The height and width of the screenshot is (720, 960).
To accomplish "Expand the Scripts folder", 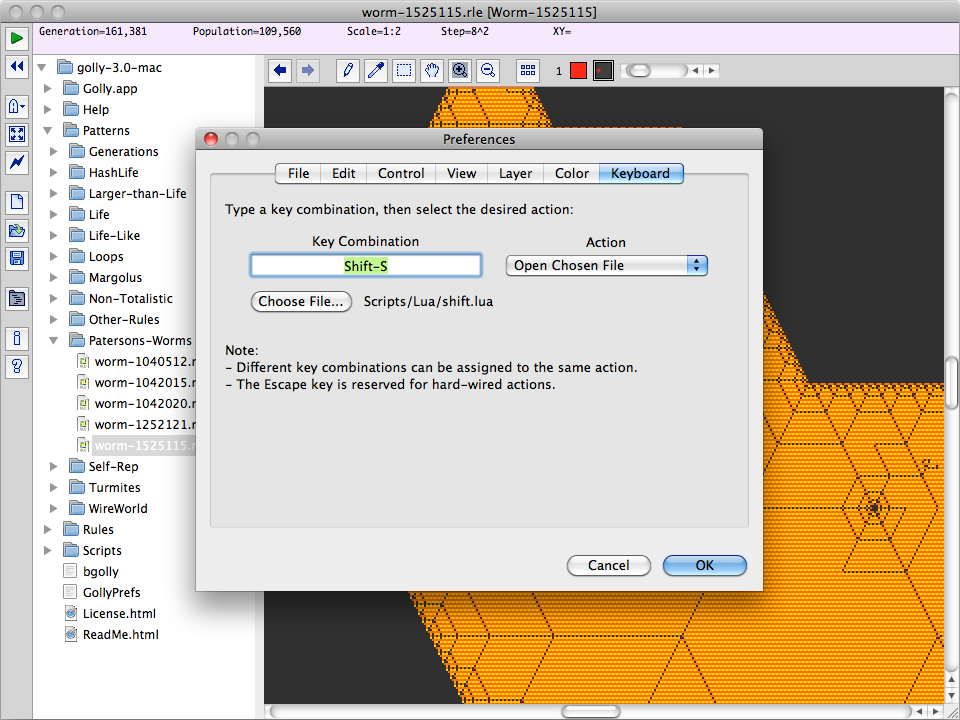I will [48, 550].
